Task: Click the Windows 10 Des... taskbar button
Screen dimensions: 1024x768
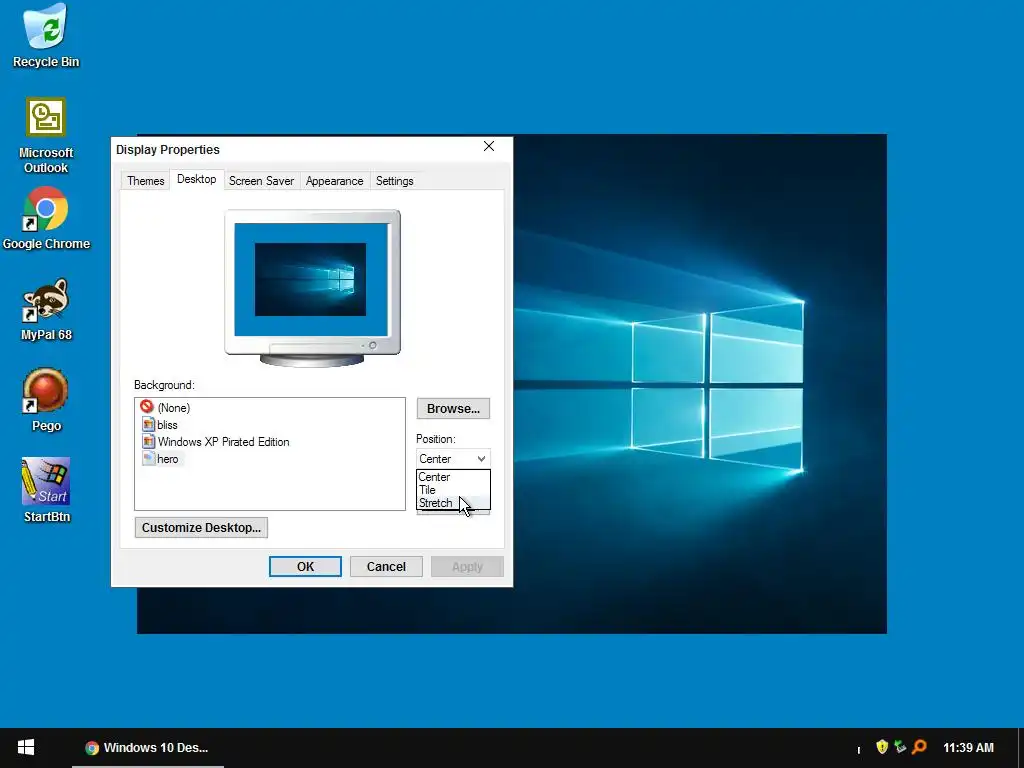Action: coord(148,747)
